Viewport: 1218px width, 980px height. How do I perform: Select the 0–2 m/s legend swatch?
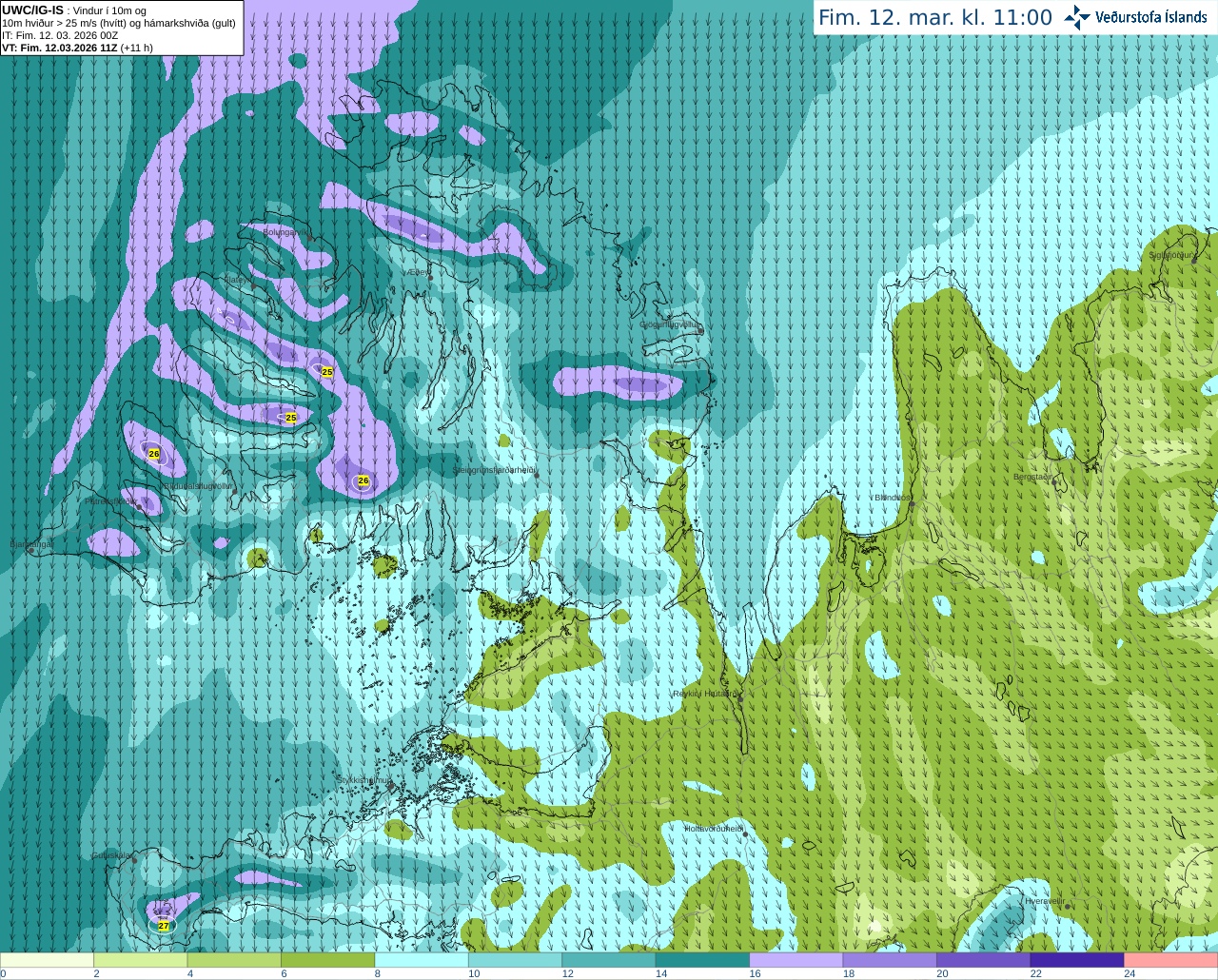pos(47,960)
